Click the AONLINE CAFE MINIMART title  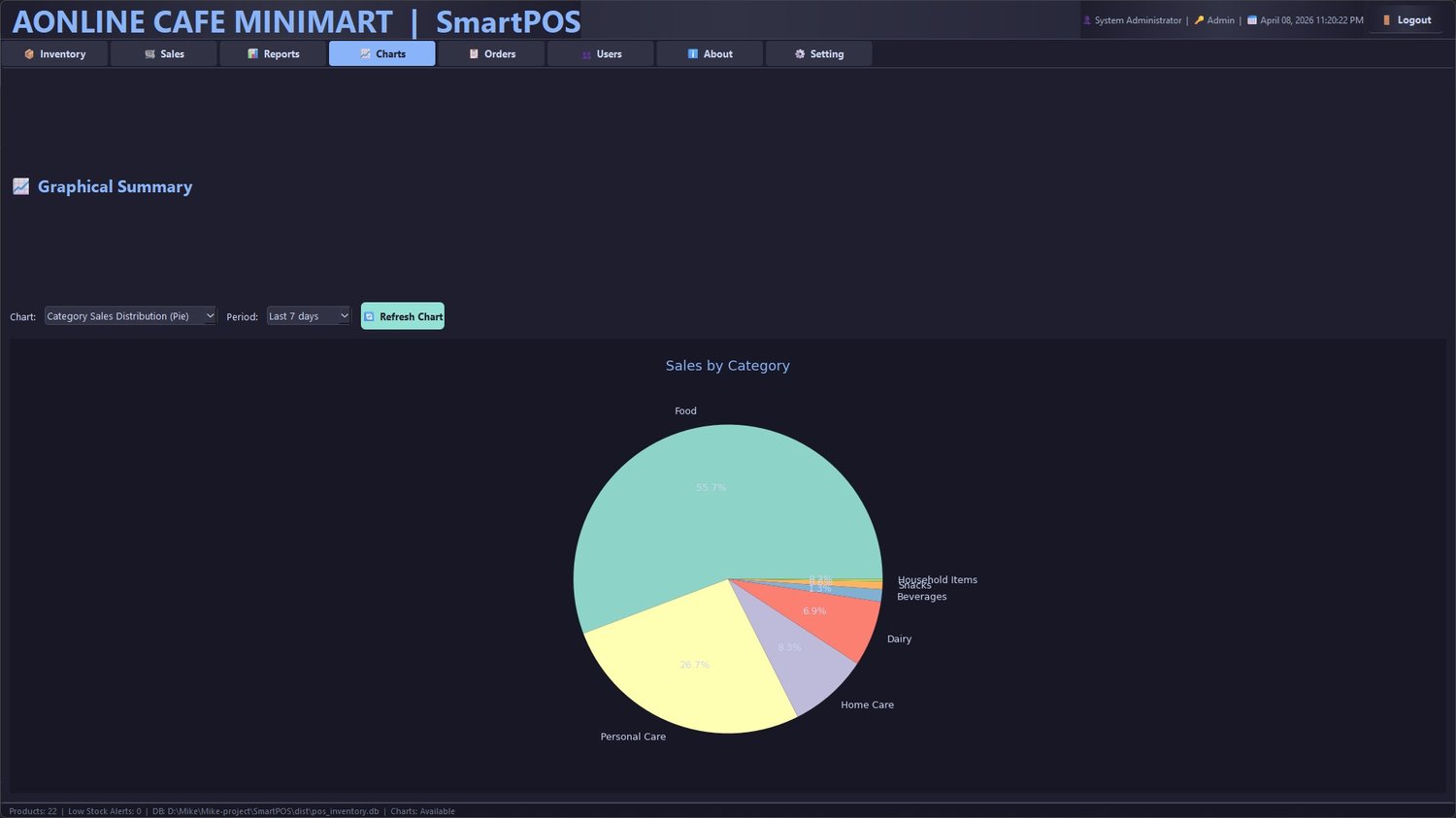[202, 21]
